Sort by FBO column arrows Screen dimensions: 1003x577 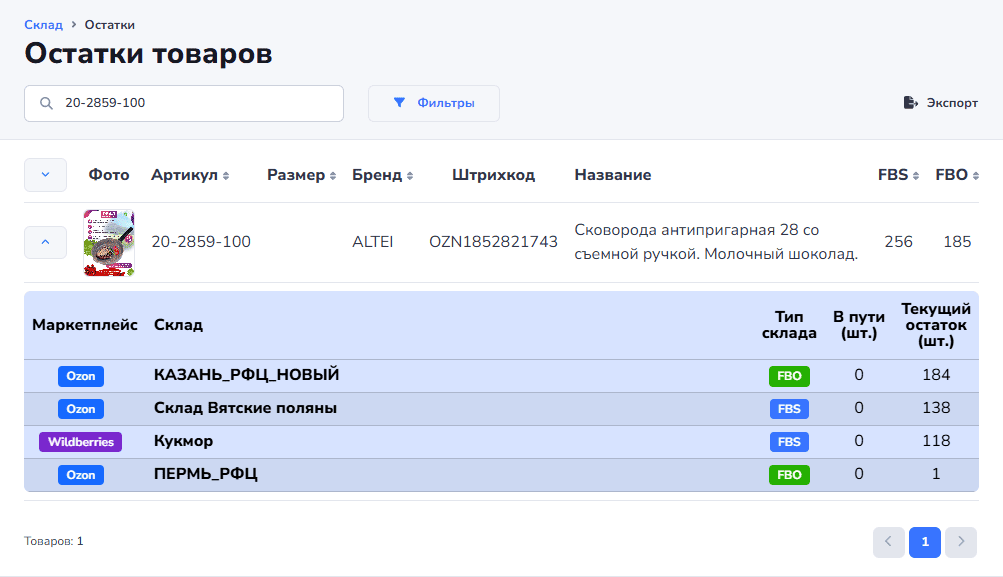point(976,176)
